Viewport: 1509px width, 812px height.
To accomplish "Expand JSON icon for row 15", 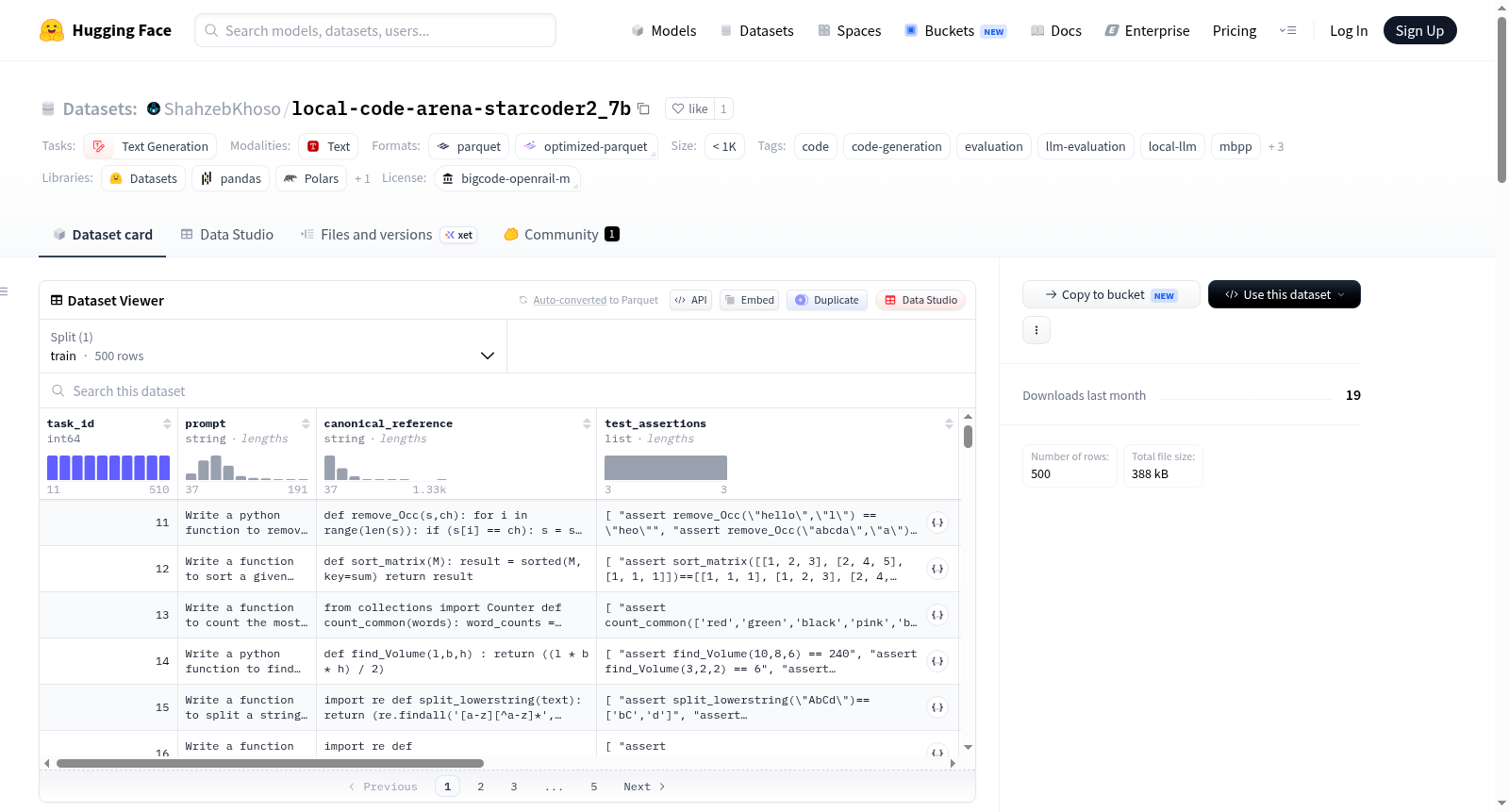I will click(937, 707).
